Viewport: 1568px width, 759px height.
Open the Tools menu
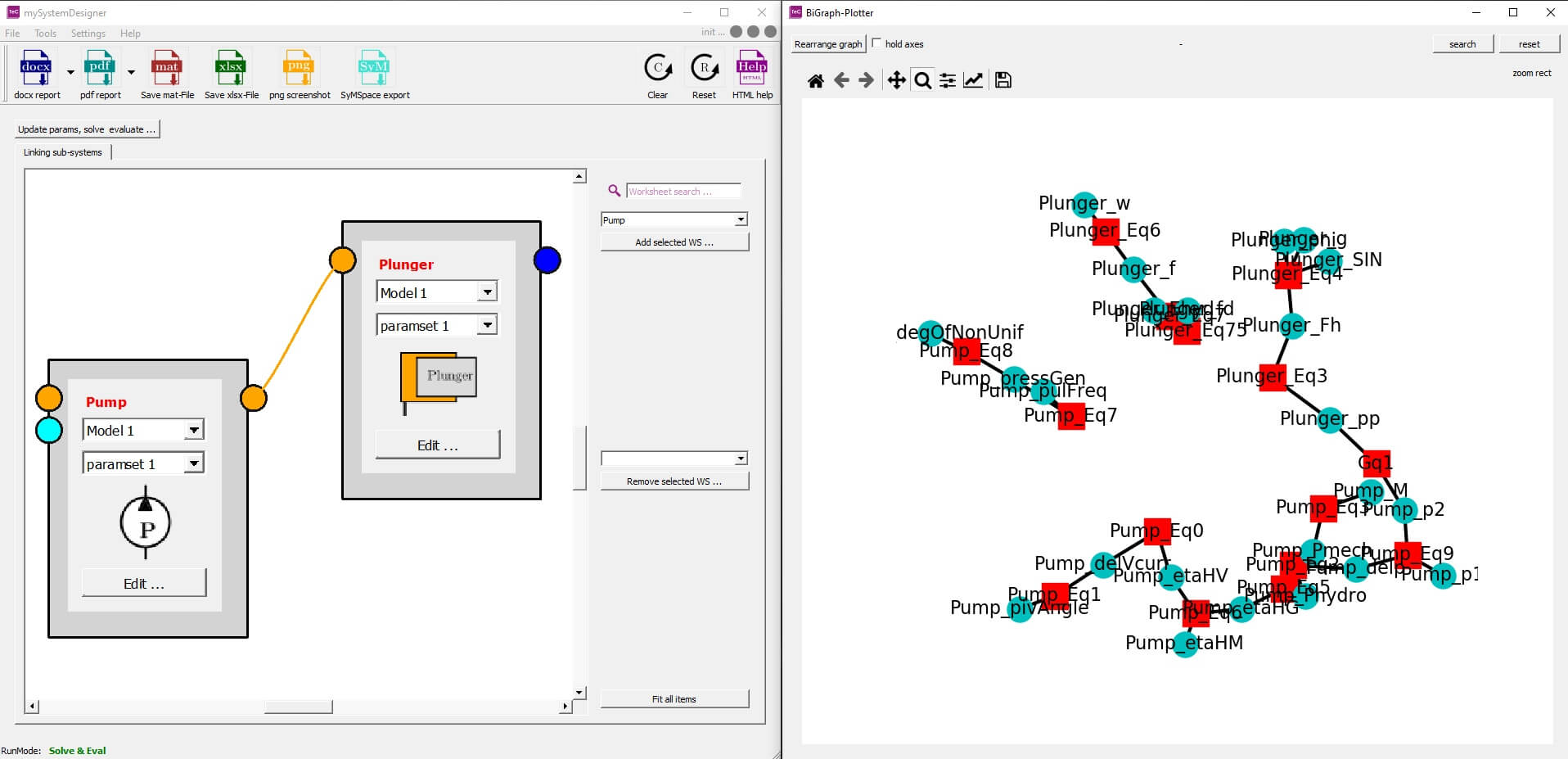[45, 34]
